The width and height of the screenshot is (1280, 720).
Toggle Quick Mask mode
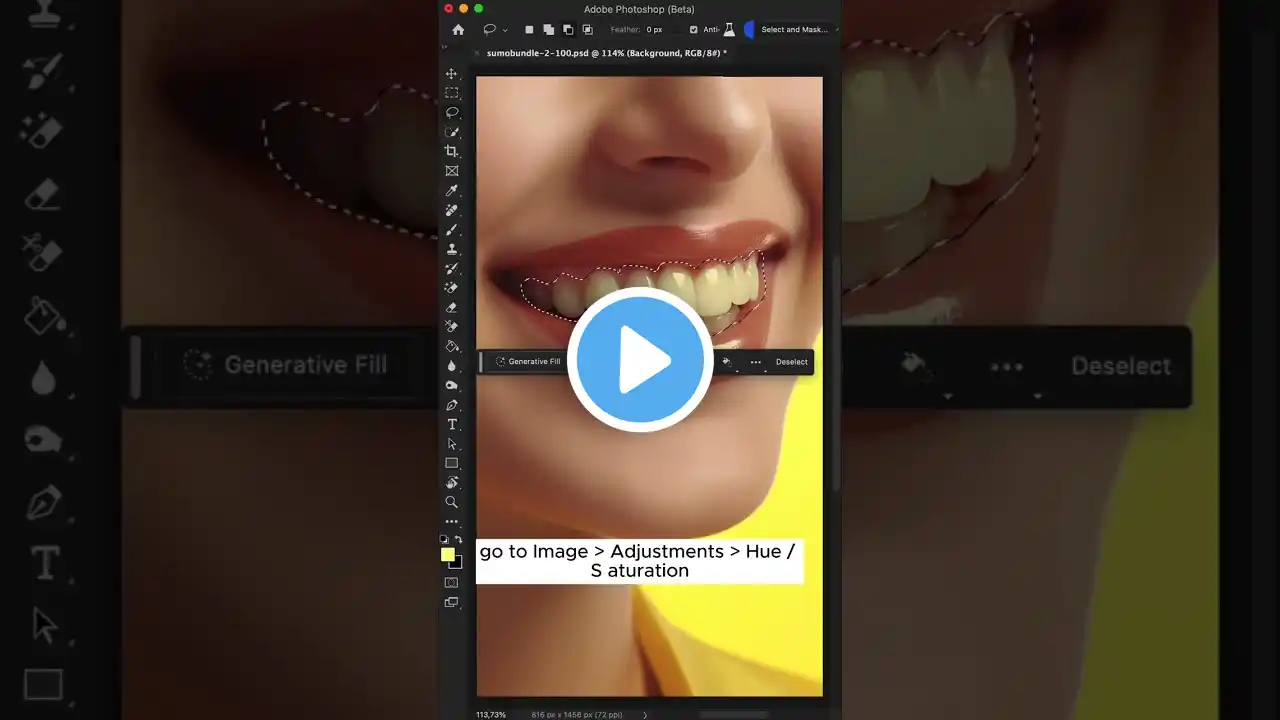(452, 582)
